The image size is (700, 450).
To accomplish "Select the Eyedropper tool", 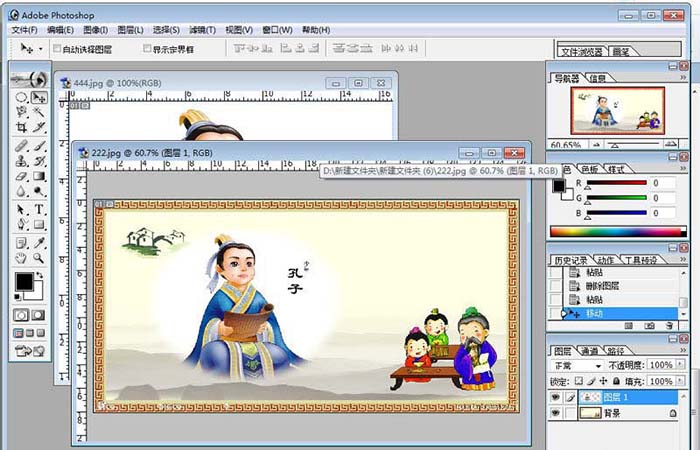I will [x=39, y=243].
